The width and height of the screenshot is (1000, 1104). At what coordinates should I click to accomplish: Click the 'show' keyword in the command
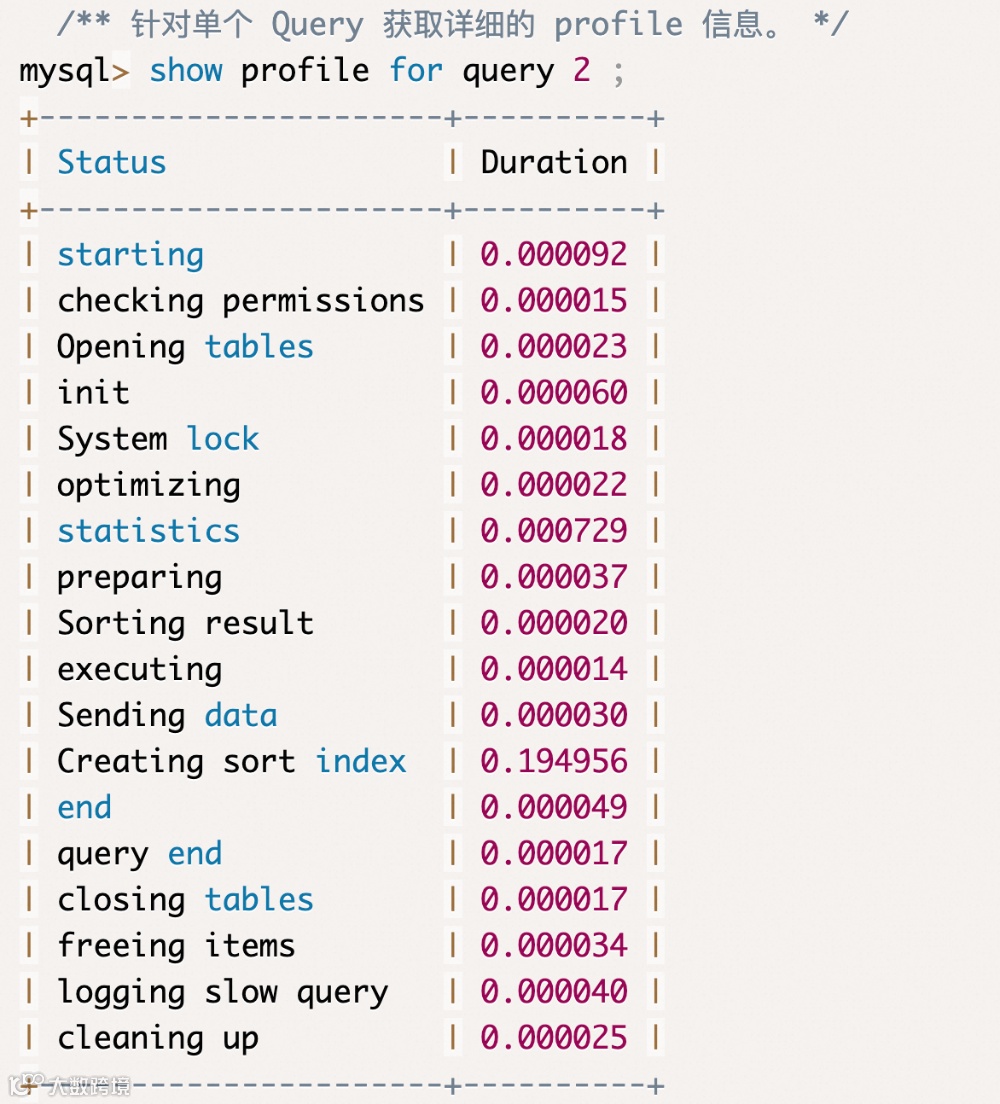tap(185, 71)
